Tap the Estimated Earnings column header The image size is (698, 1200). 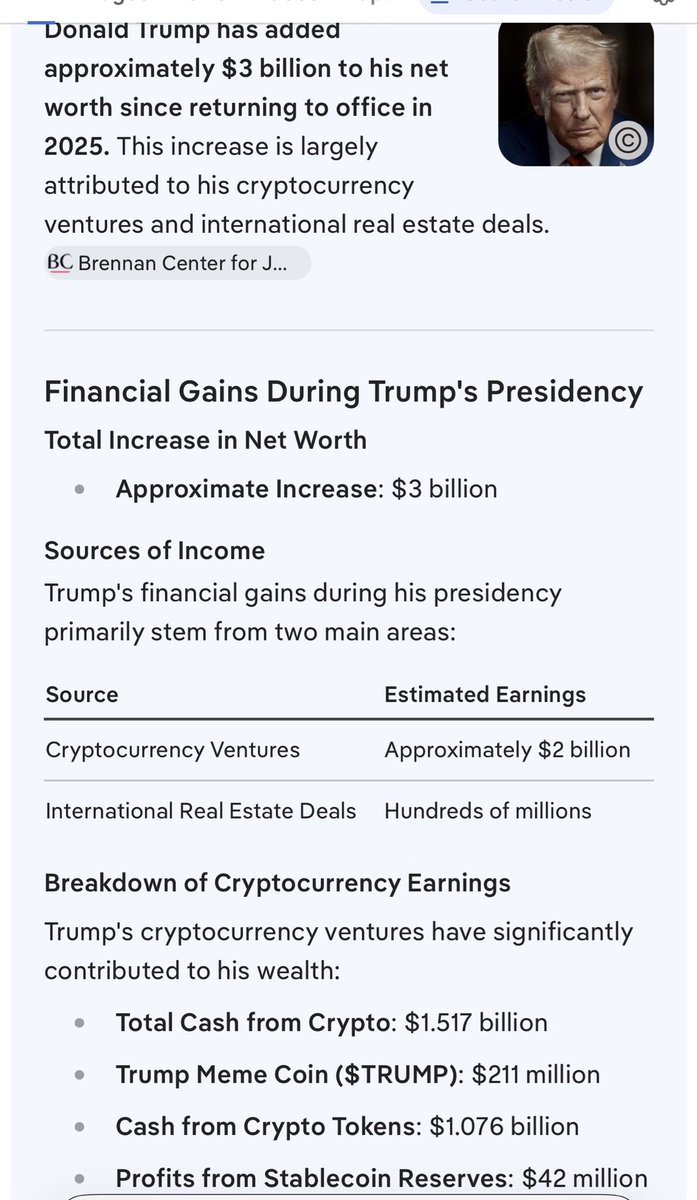click(485, 694)
